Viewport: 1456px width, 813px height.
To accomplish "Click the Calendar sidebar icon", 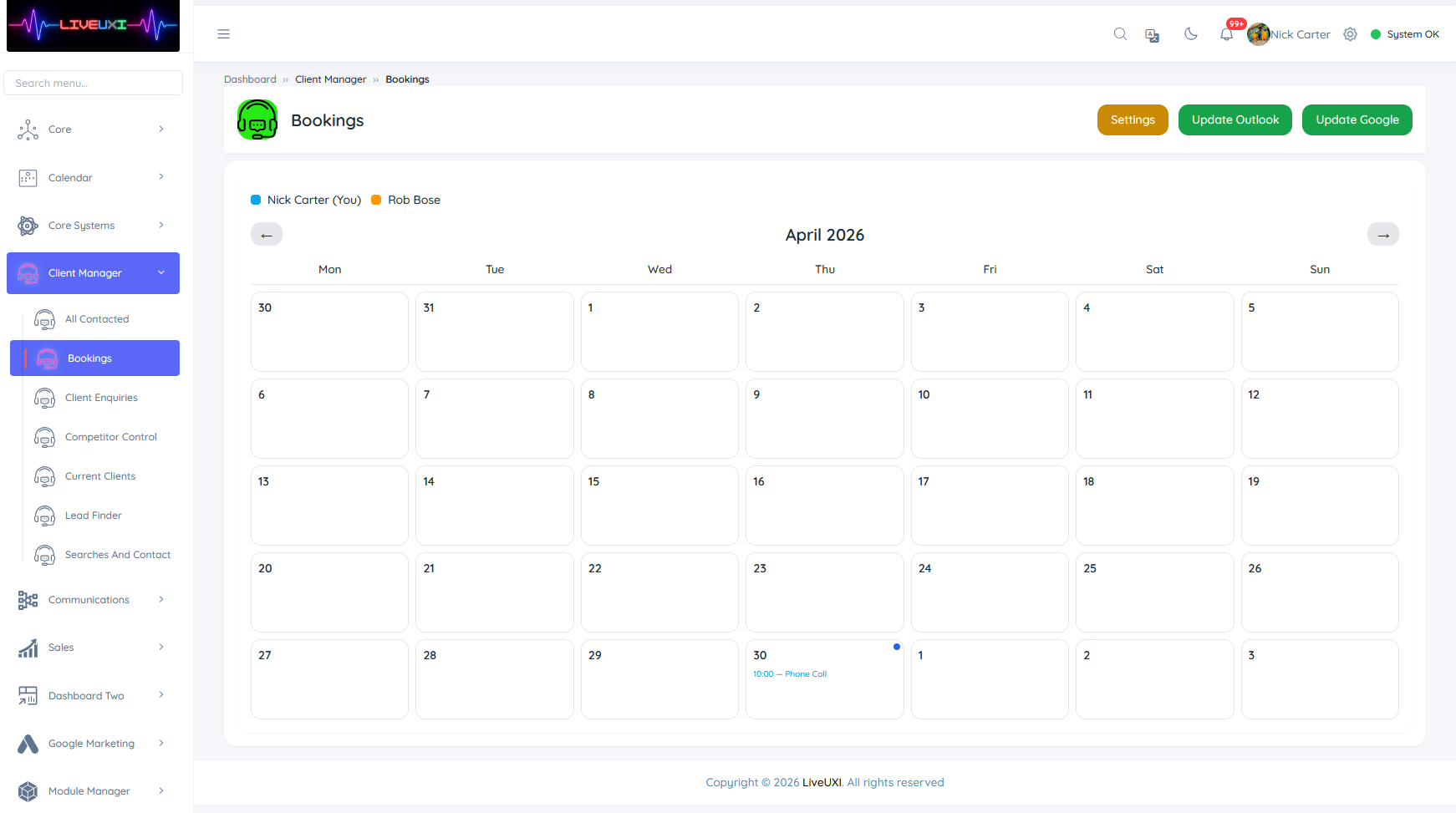I will click(x=28, y=178).
